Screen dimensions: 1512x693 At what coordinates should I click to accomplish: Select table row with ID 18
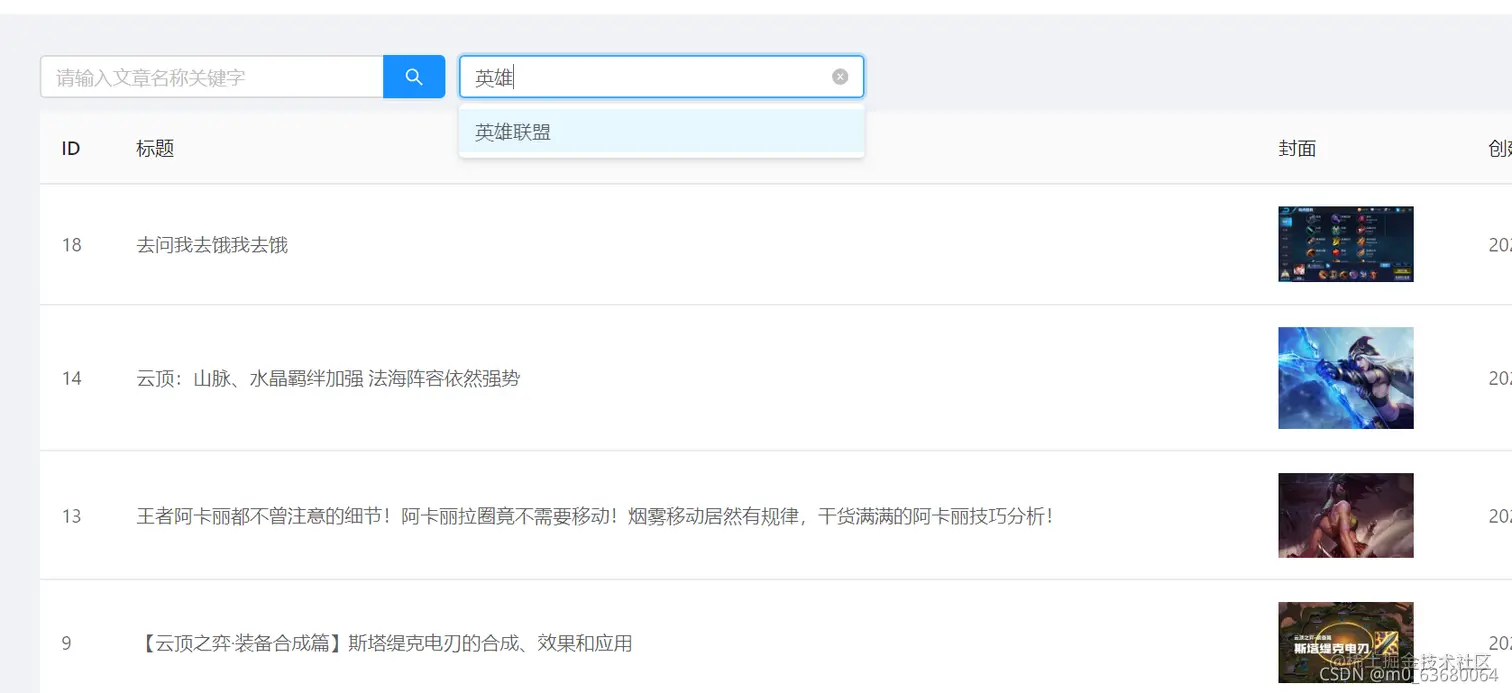(71, 244)
